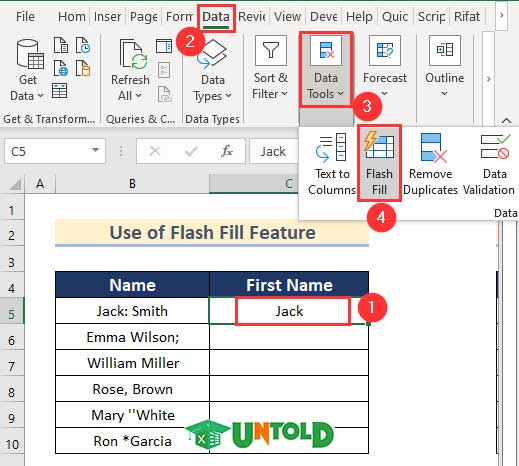Open the Data Types dropdown

click(213, 71)
